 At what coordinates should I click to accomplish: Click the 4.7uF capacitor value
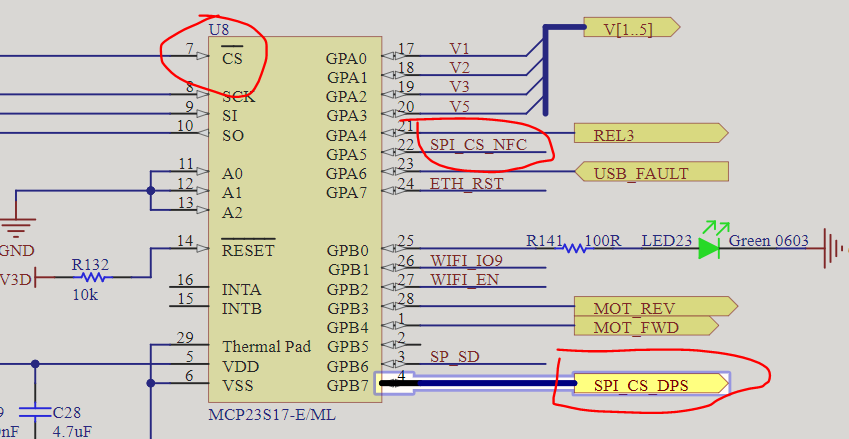[71, 433]
